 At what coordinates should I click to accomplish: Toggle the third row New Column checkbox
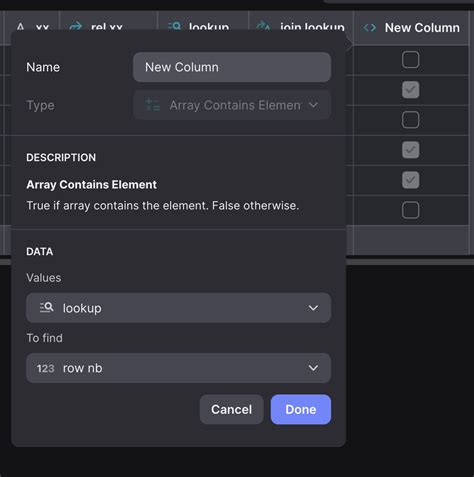click(x=410, y=120)
